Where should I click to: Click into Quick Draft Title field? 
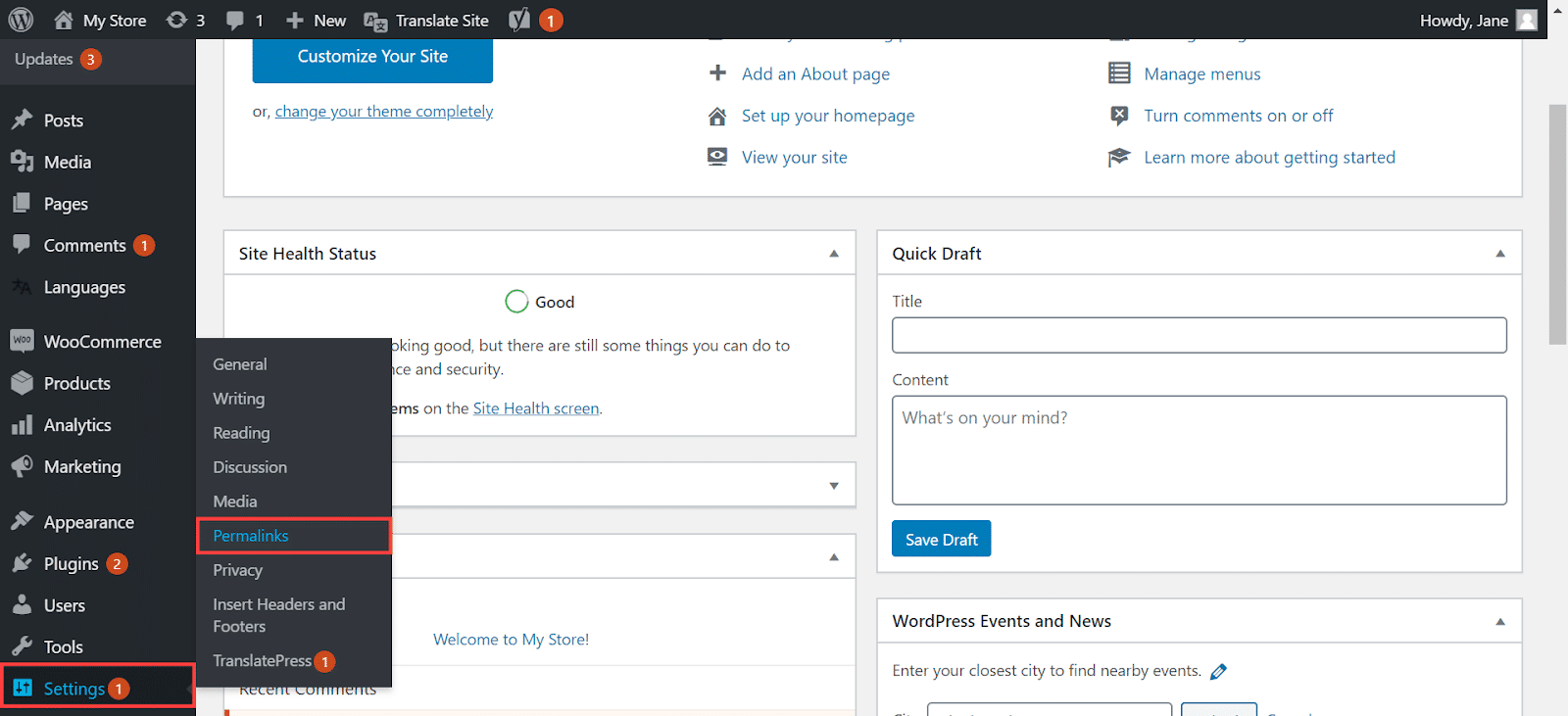tap(1200, 335)
